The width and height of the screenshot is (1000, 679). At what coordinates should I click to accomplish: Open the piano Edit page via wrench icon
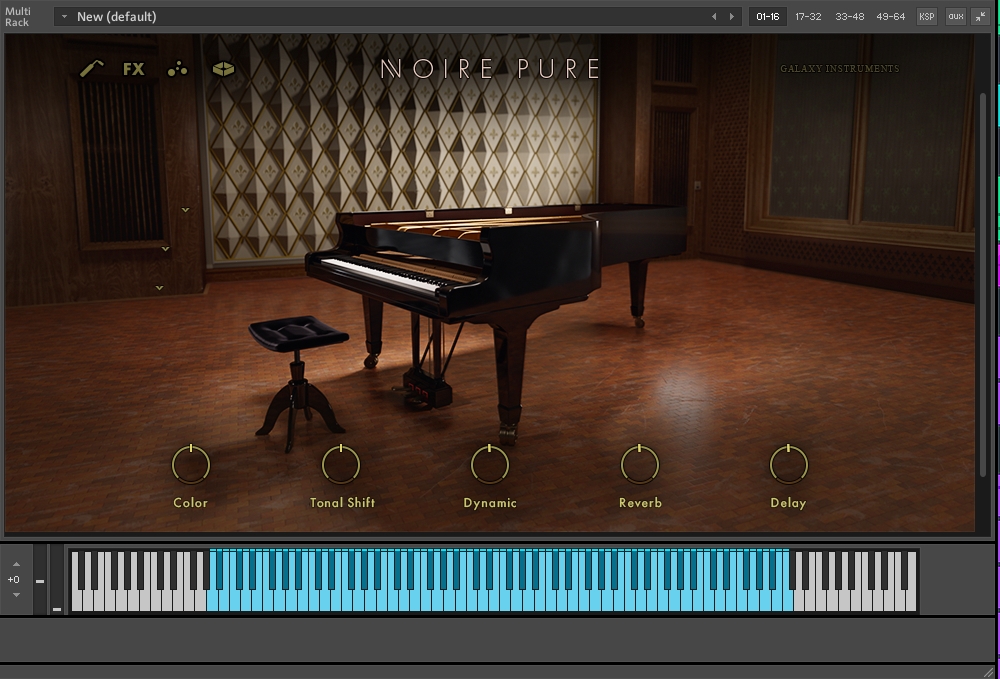click(x=92, y=68)
